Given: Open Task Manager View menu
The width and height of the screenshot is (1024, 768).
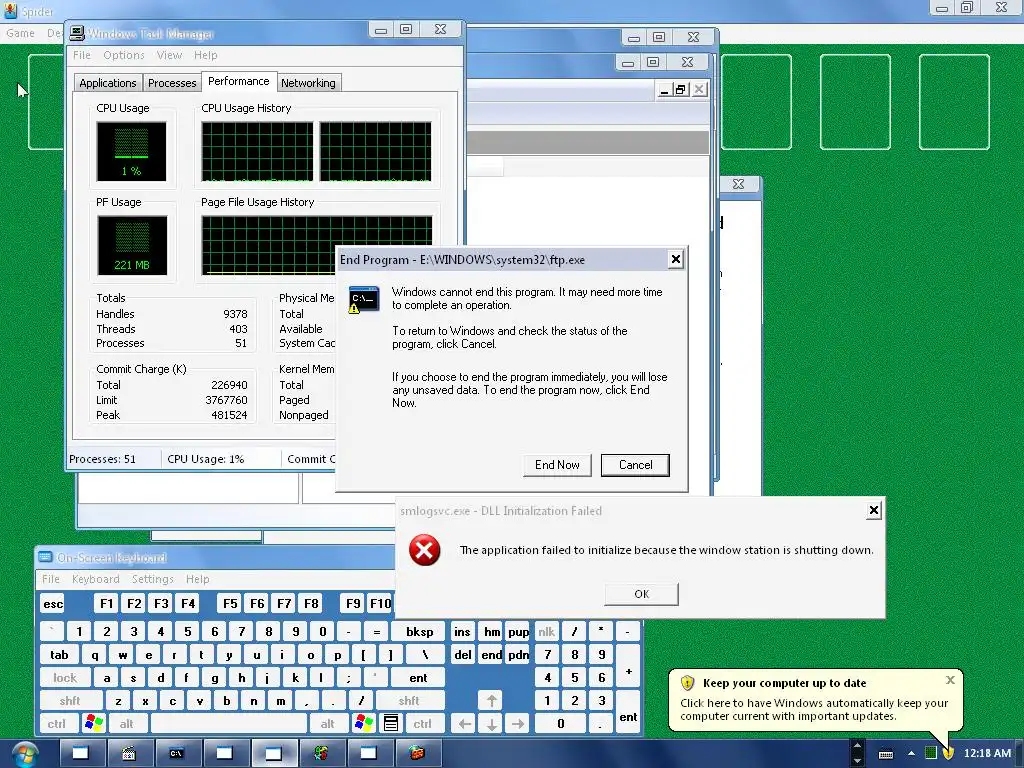Looking at the screenshot, I should point(169,55).
